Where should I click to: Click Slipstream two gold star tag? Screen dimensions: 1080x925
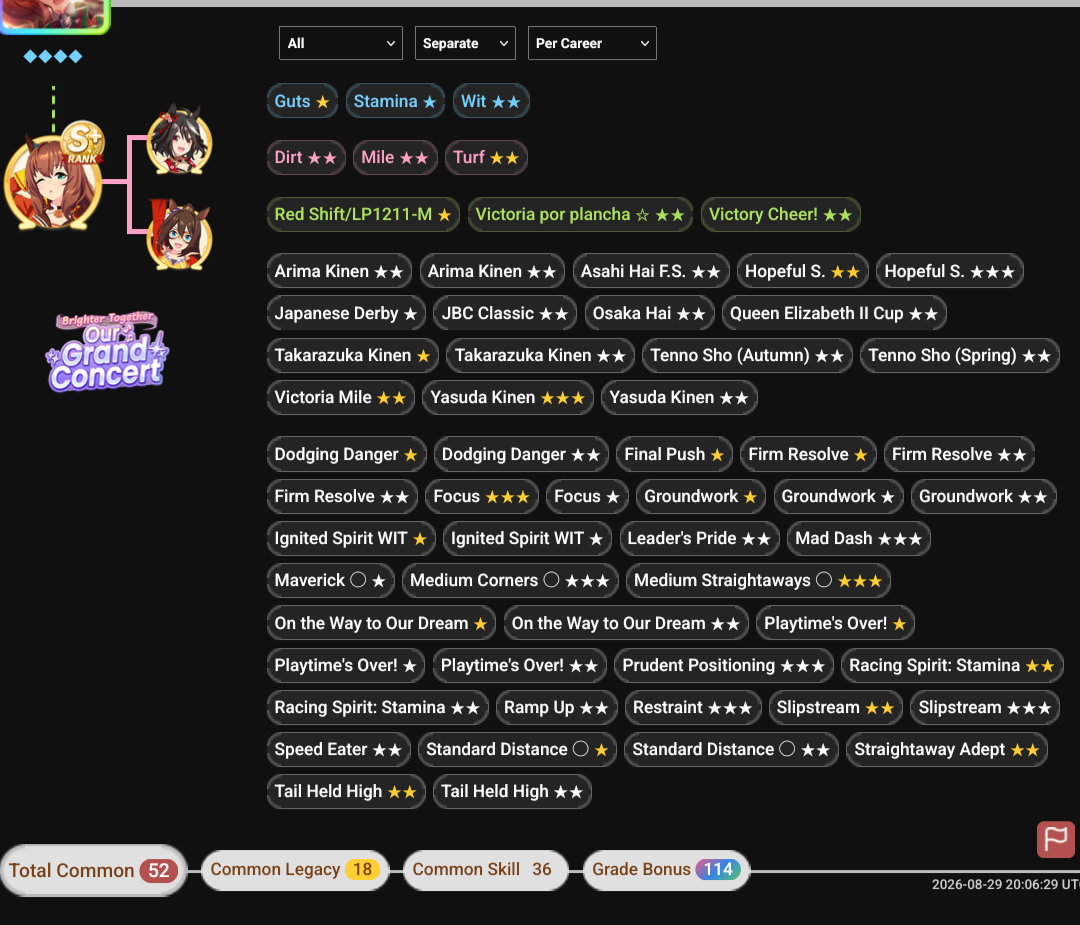(x=835, y=708)
